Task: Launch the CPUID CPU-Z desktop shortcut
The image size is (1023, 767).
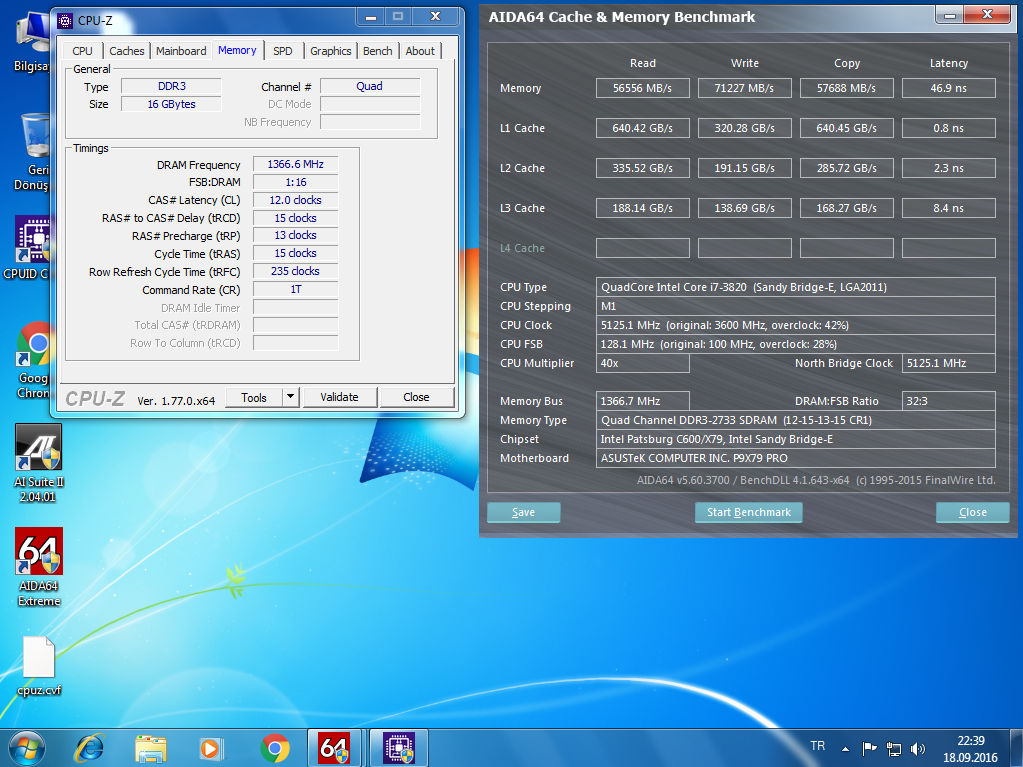Action: pos(29,248)
